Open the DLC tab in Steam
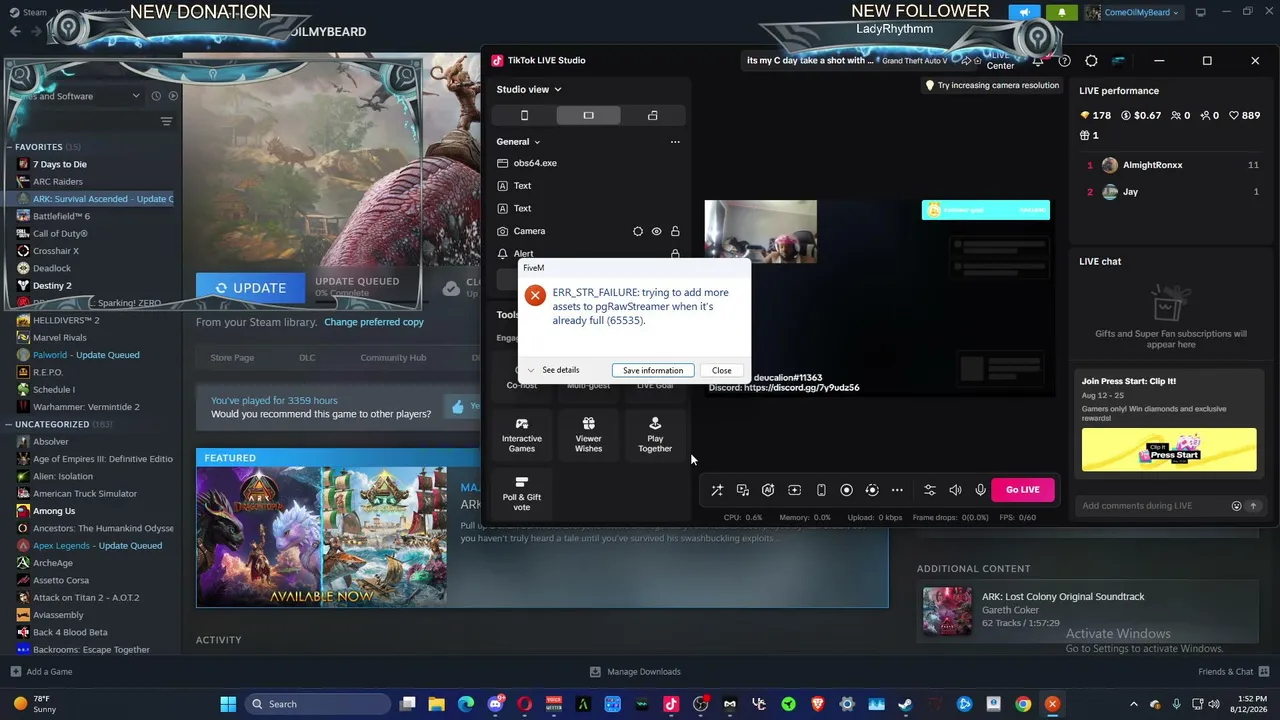1280x720 pixels. pyautogui.click(x=307, y=358)
